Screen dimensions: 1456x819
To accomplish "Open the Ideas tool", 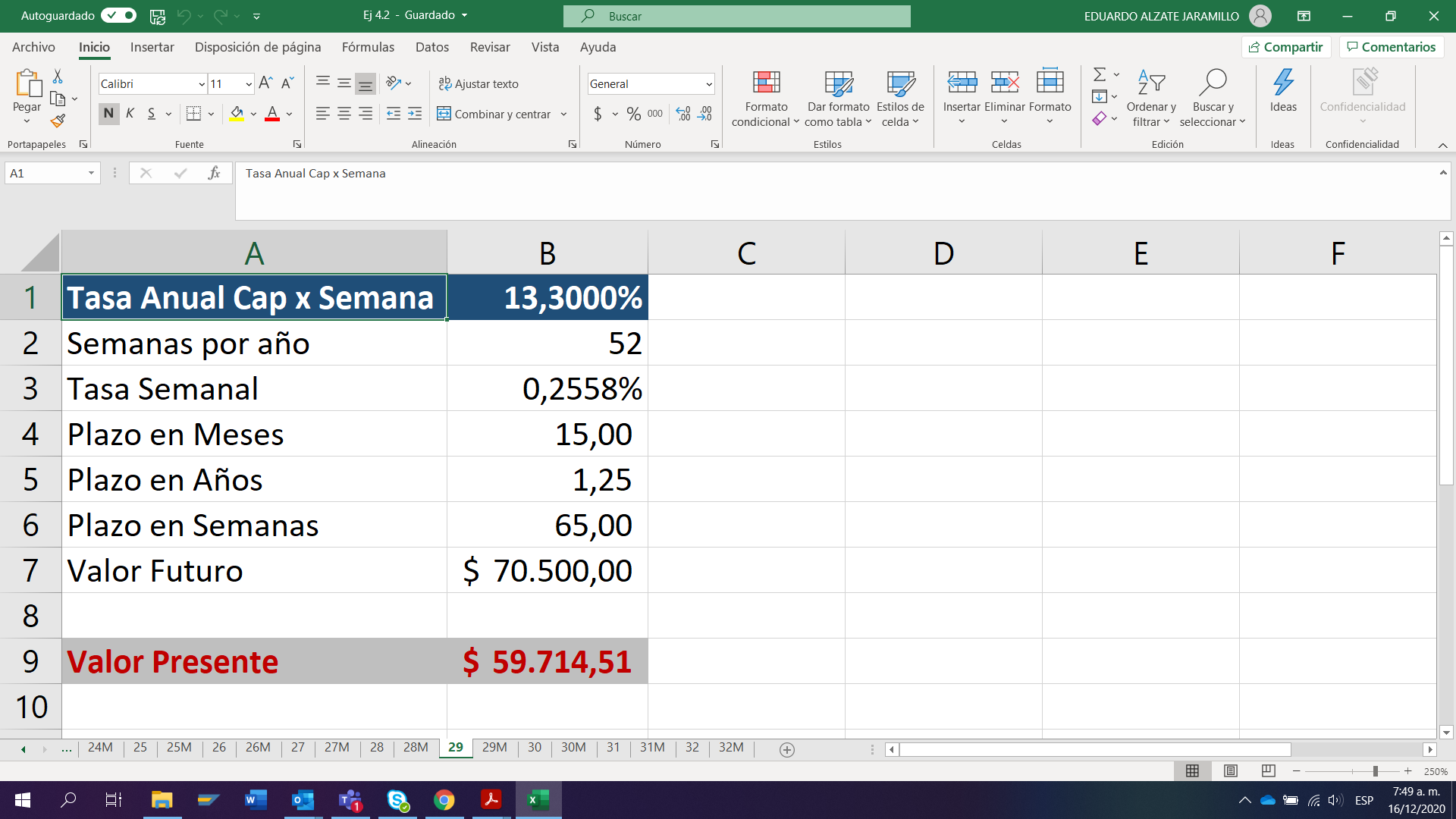I will click(x=1283, y=95).
